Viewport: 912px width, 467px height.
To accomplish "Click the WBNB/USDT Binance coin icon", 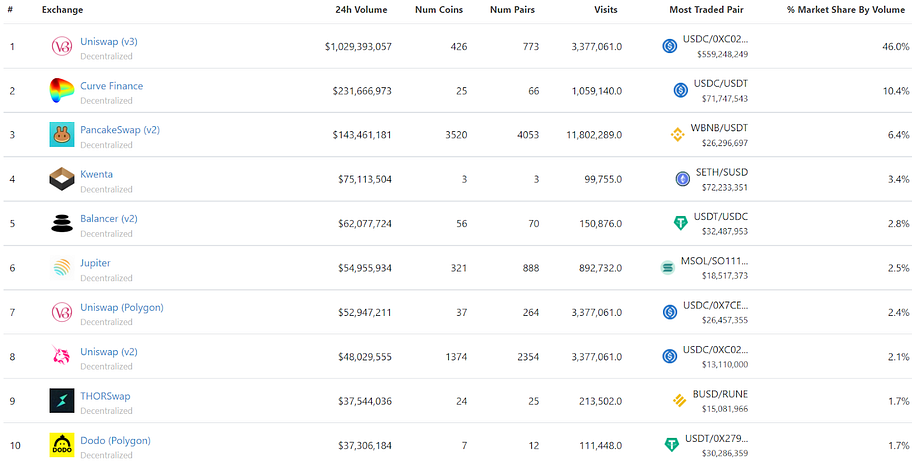I will coord(678,135).
